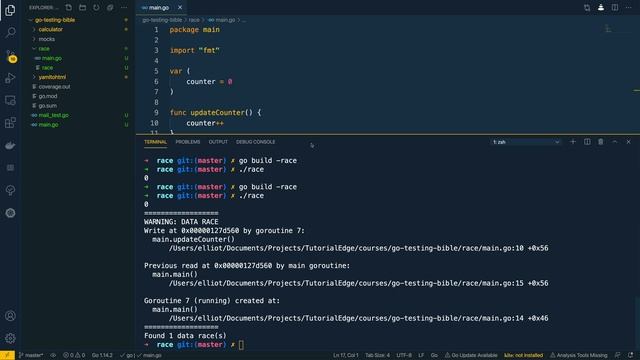The height and width of the screenshot is (360, 640).
Task: Click New File icon in Explorer header
Action: coord(69,7)
